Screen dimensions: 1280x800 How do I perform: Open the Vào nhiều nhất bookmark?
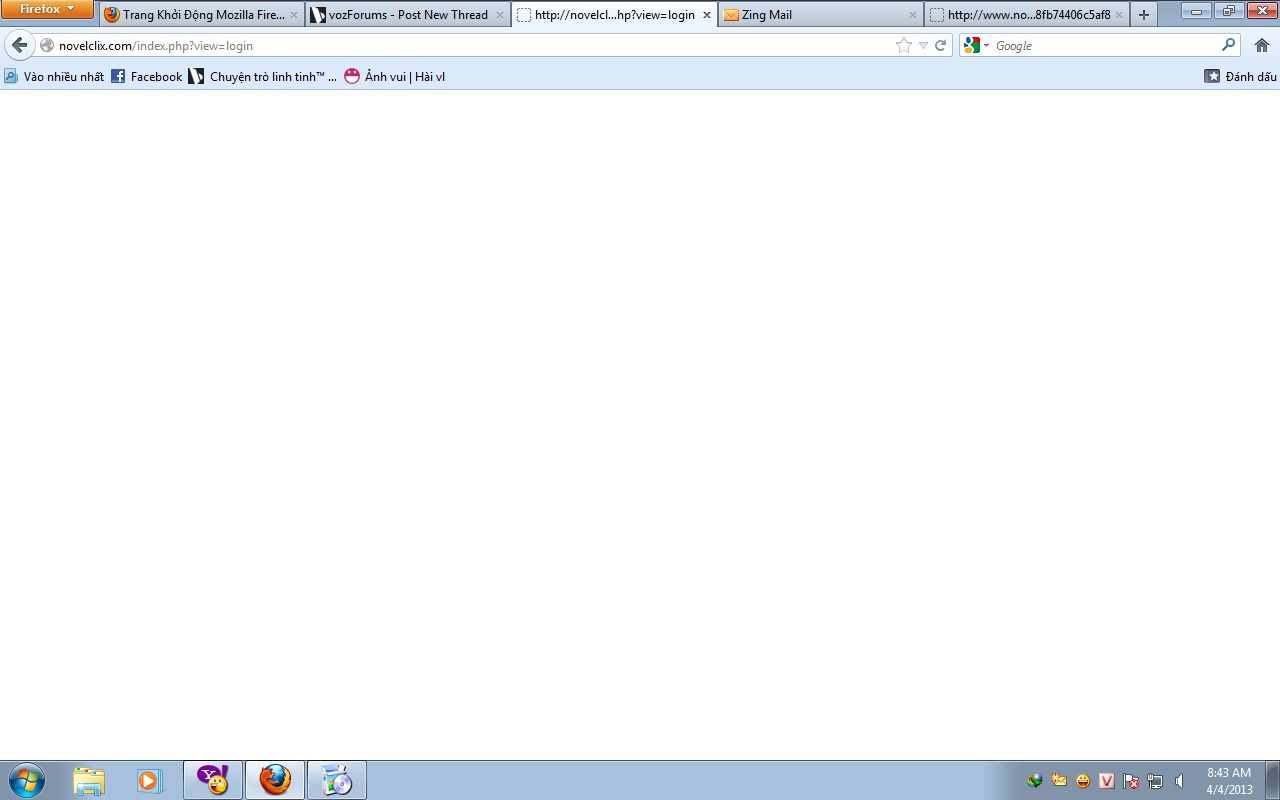tap(54, 76)
